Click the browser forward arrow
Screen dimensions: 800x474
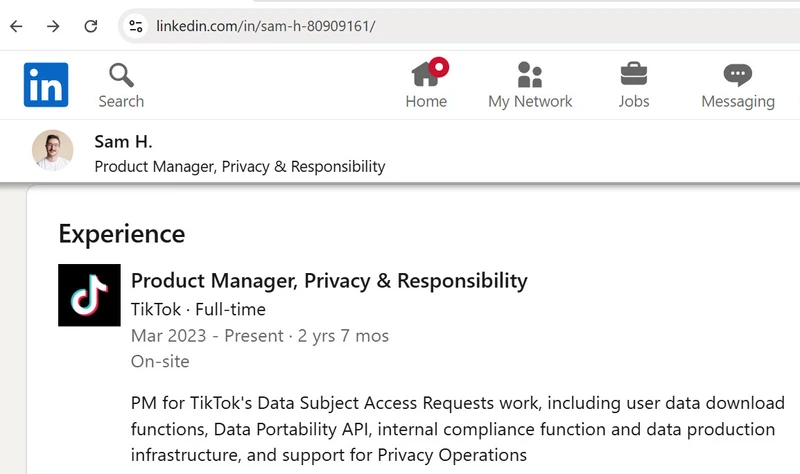point(53,26)
